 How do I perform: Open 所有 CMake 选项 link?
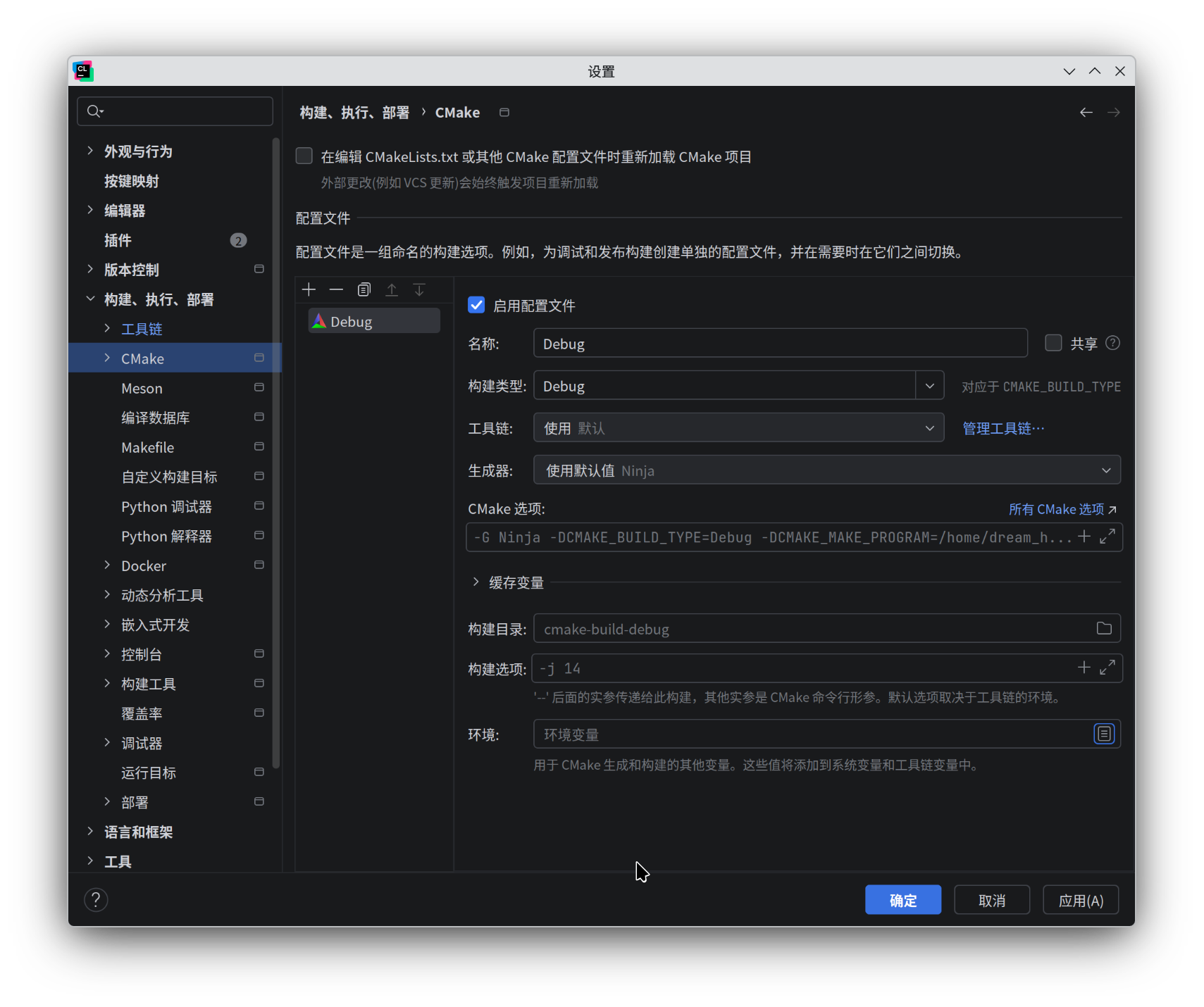[1062, 509]
